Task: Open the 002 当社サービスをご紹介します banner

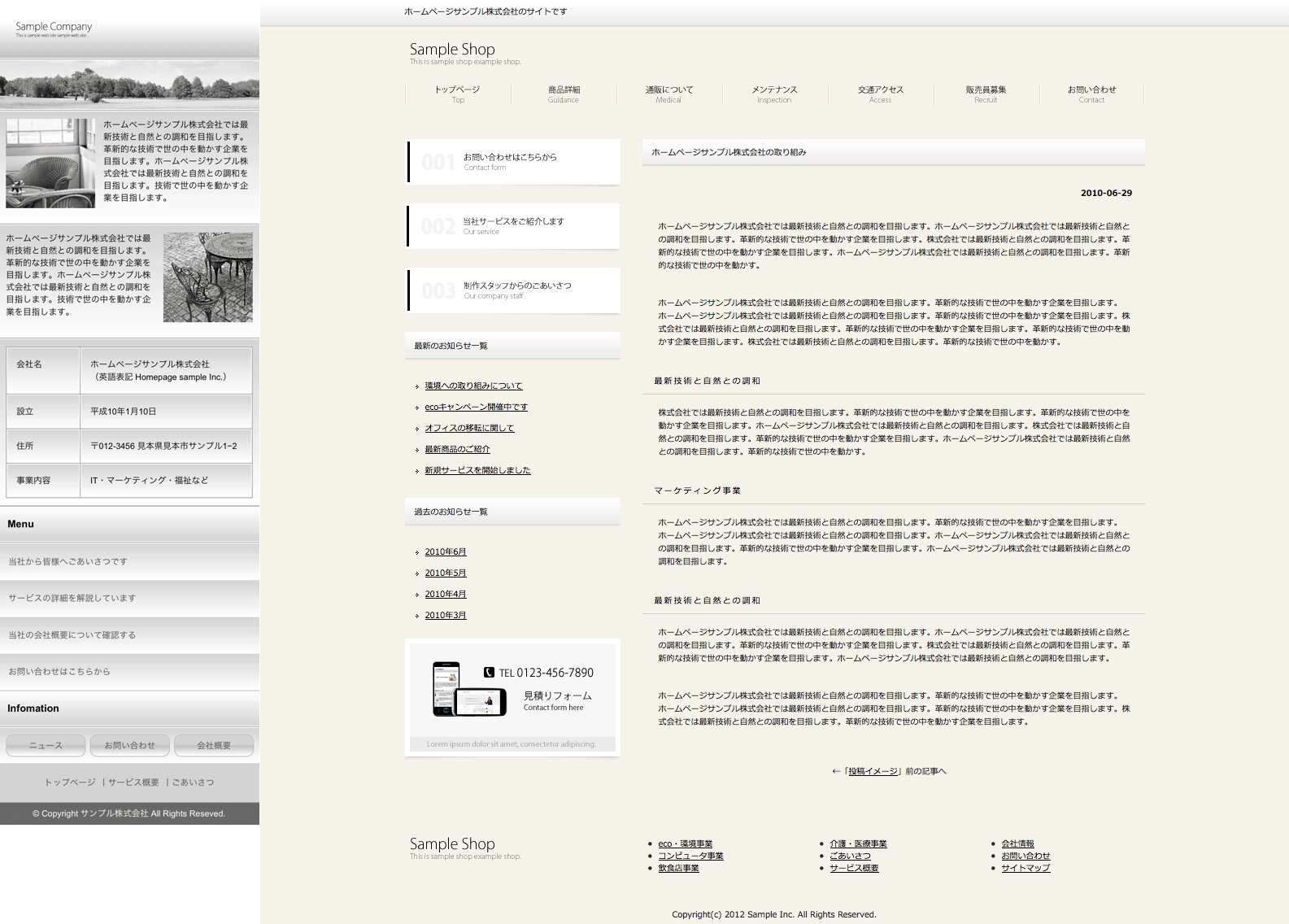Action: point(513,226)
